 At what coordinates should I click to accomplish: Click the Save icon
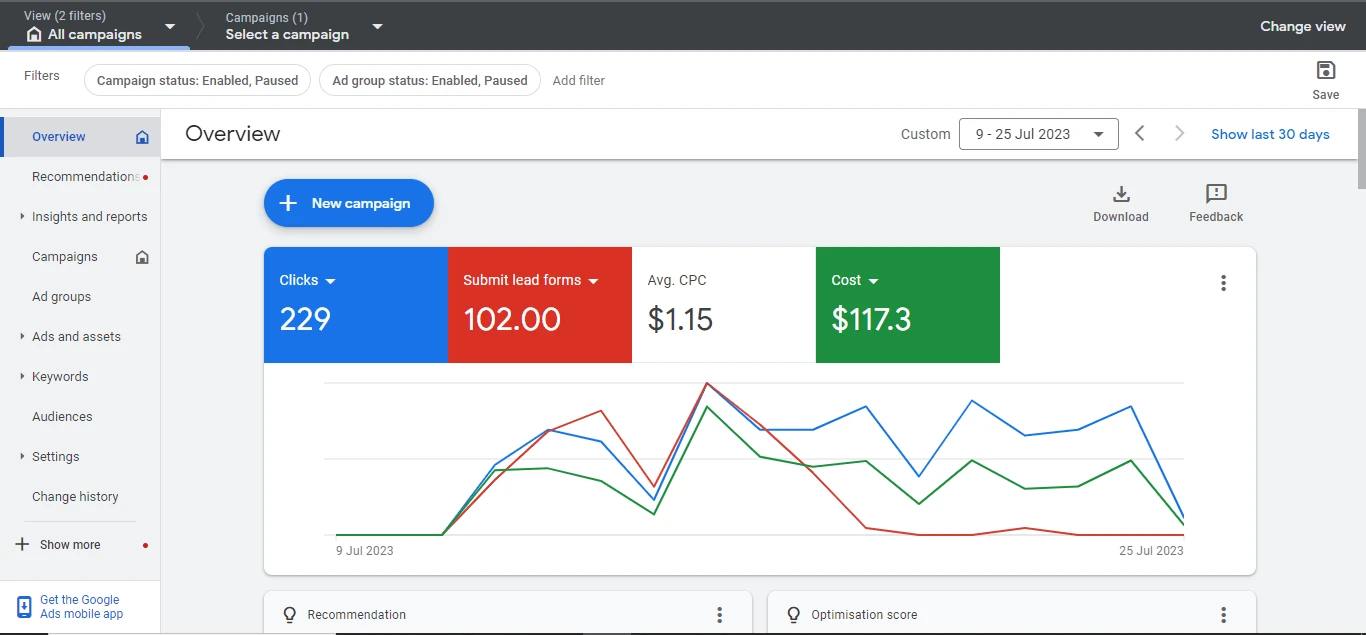point(1325,70)
